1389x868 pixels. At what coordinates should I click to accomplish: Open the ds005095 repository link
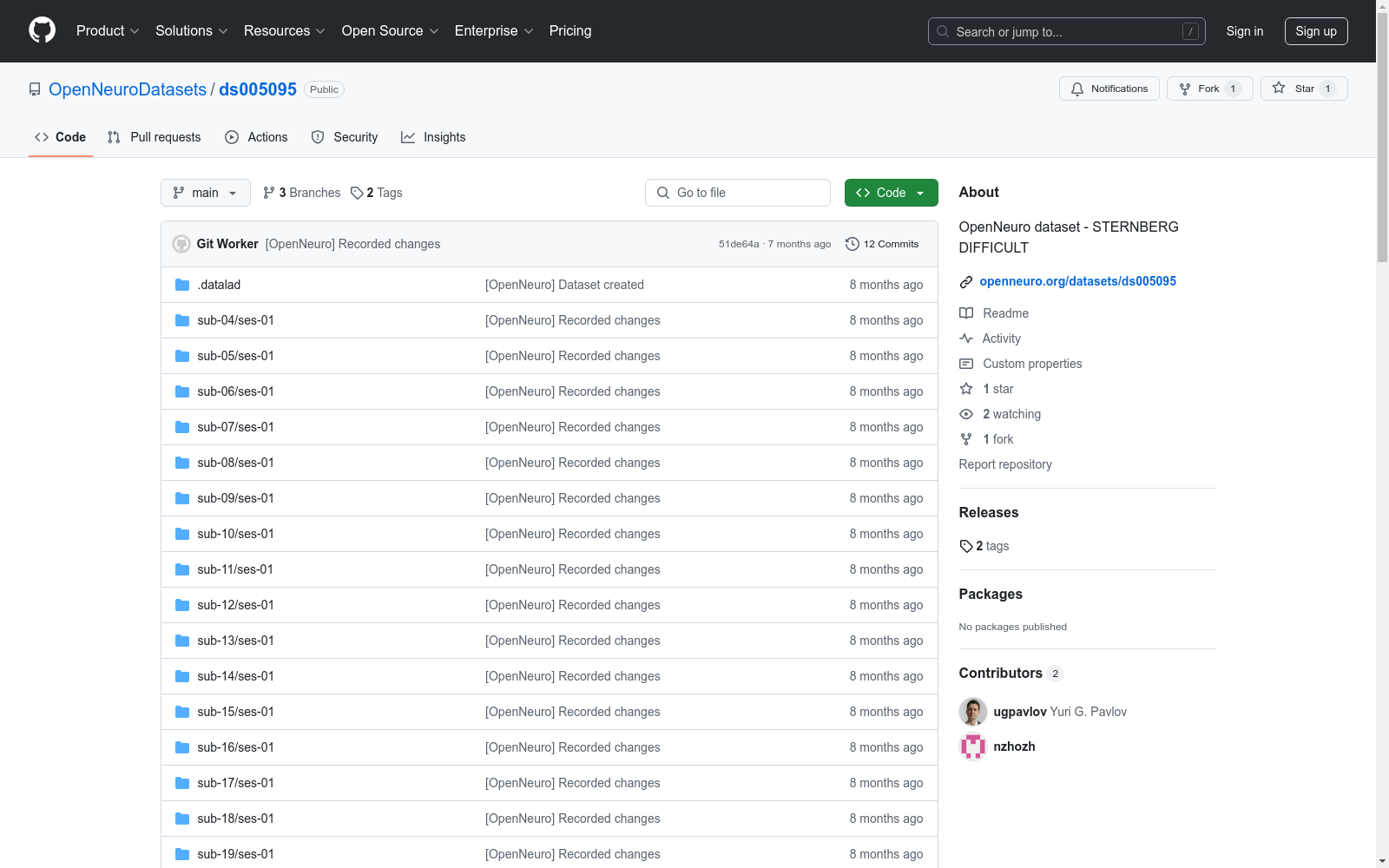pyautogui.click(x=258, y=89)
